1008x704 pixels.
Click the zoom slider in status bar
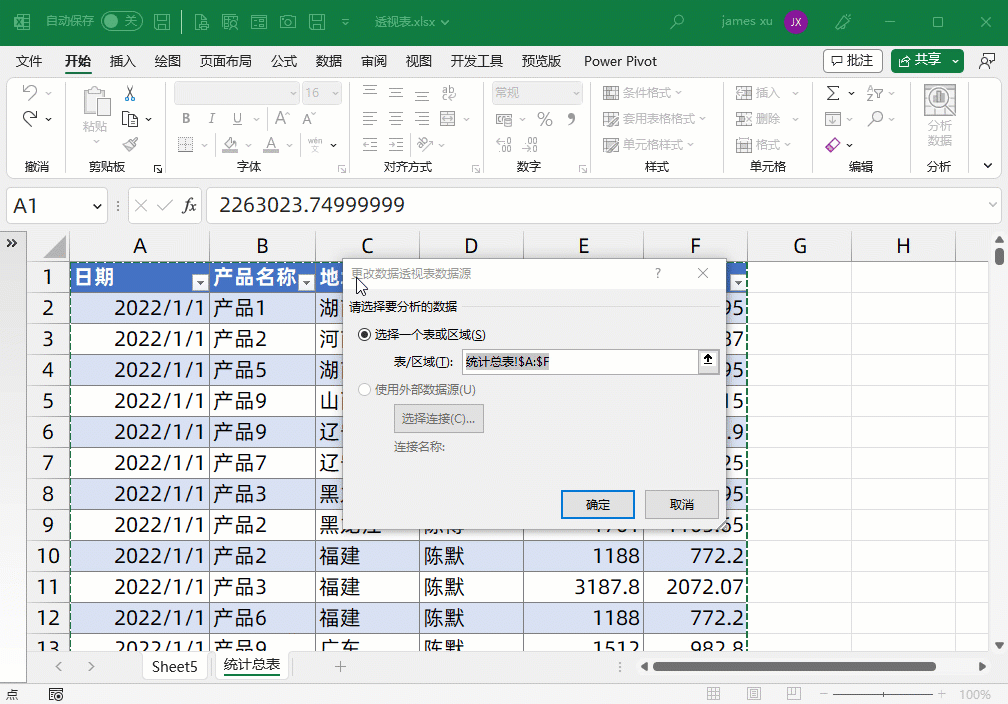tap(883, 694)
